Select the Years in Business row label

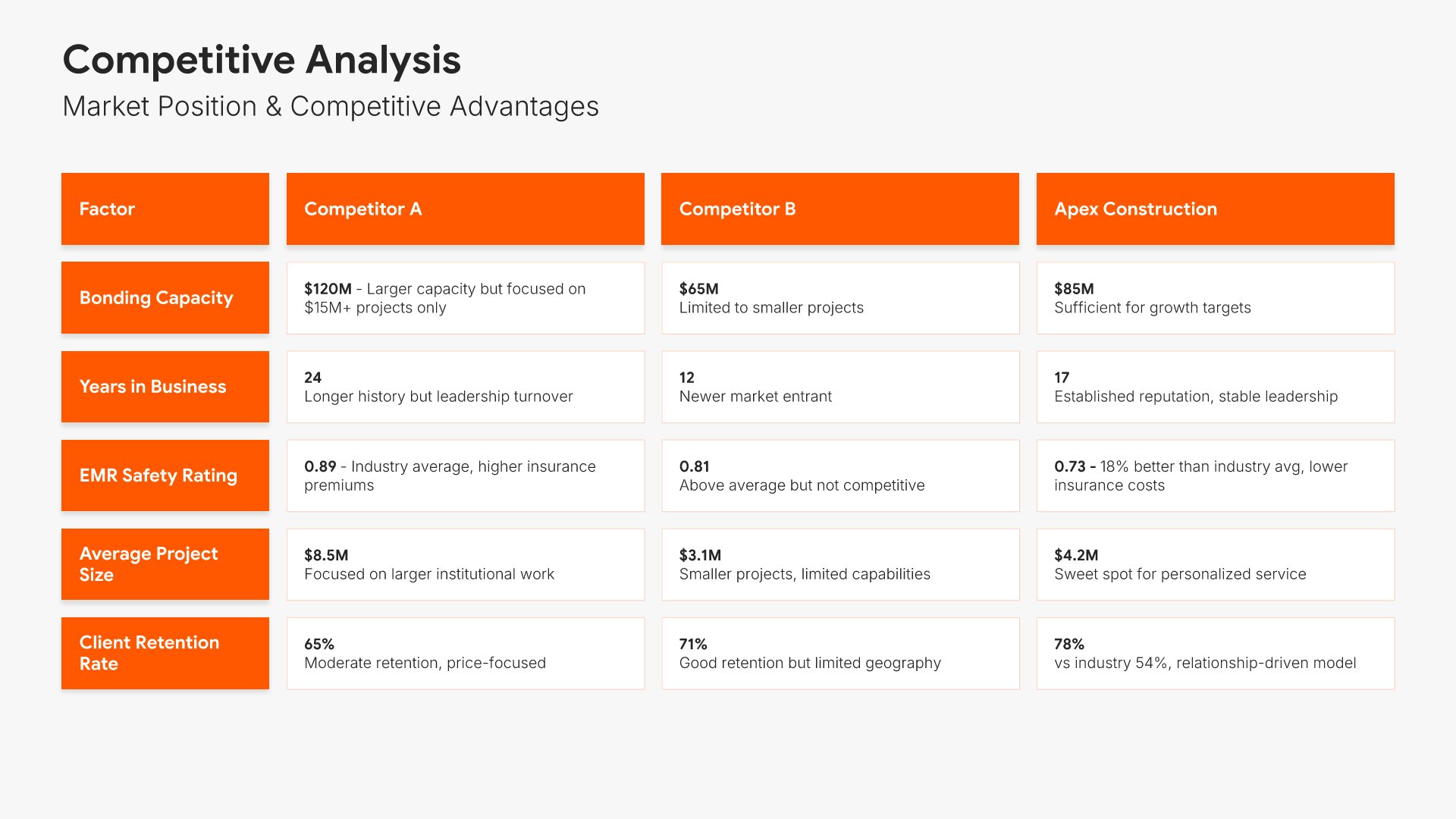(x=165, y=387)
